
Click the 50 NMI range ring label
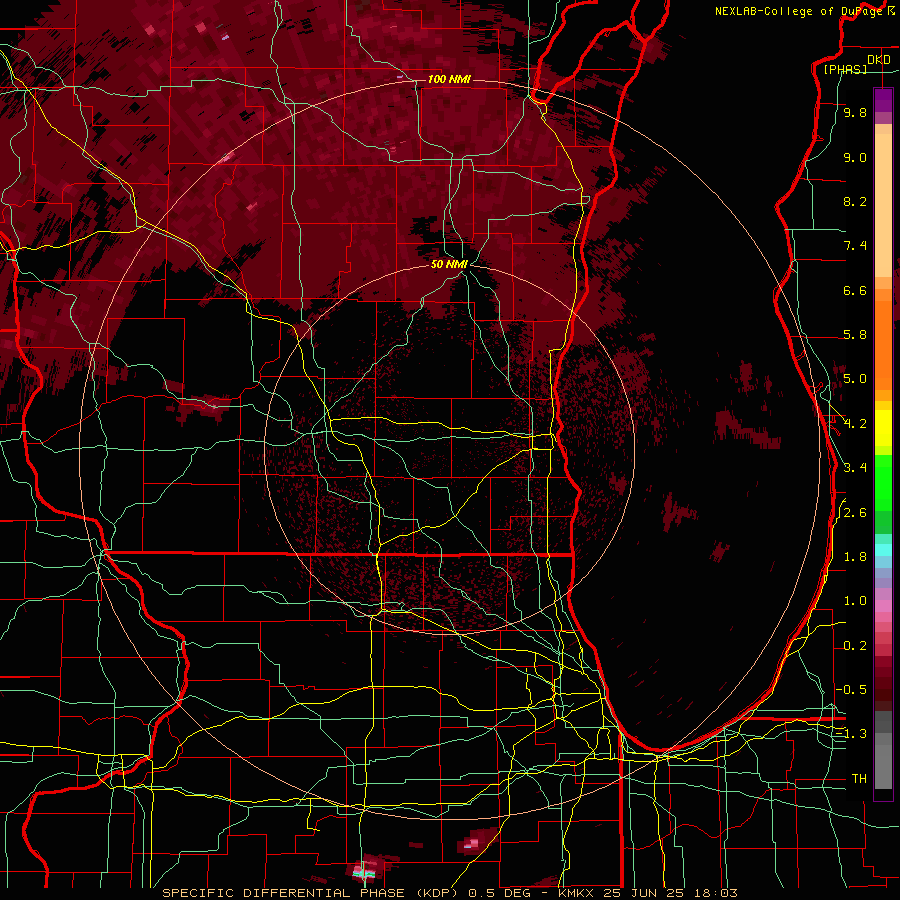(449, 264)
